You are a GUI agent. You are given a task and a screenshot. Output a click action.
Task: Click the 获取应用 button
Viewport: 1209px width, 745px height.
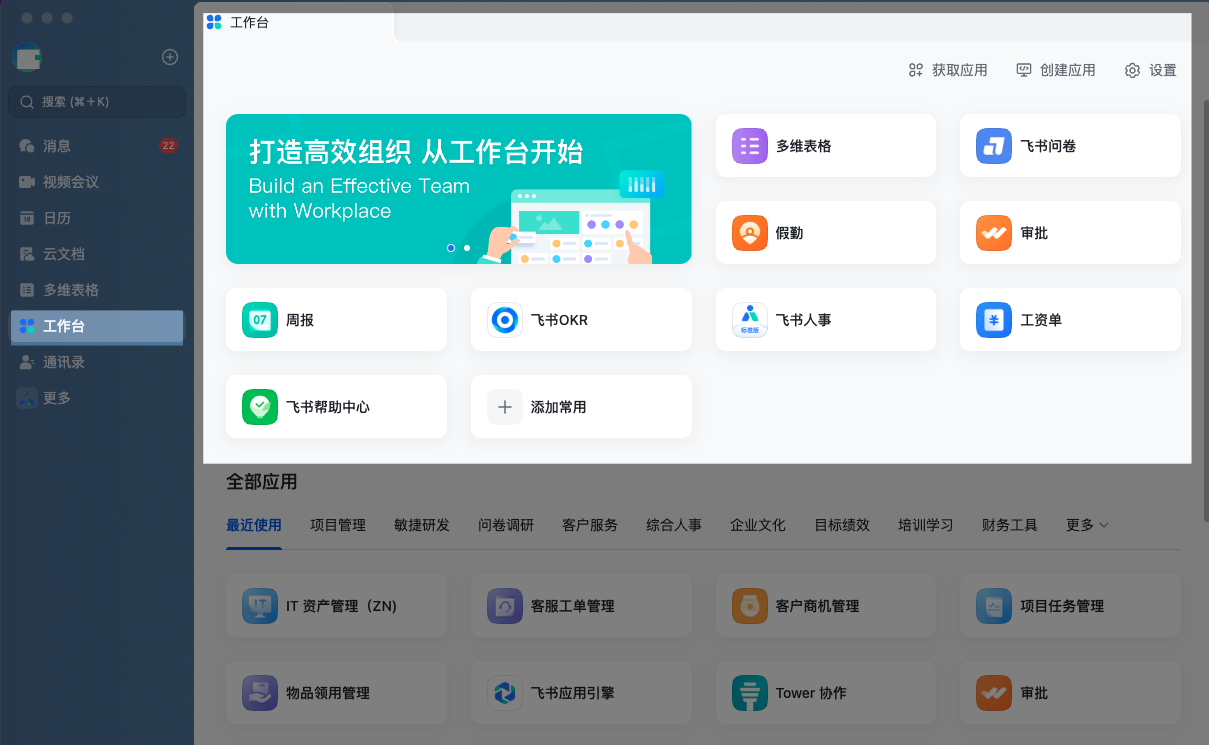point(947,70)
